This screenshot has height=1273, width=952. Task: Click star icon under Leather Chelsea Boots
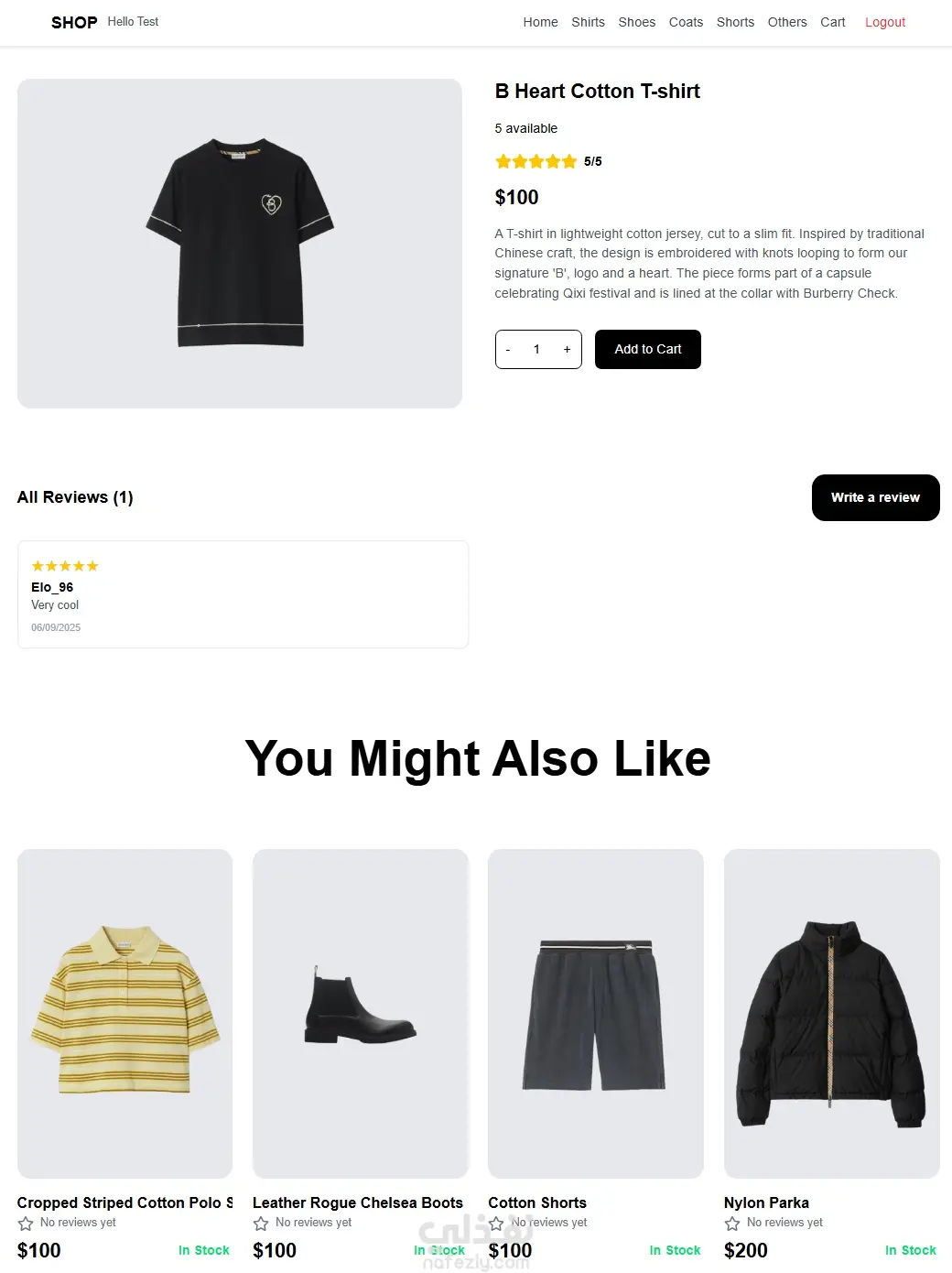261,1224
